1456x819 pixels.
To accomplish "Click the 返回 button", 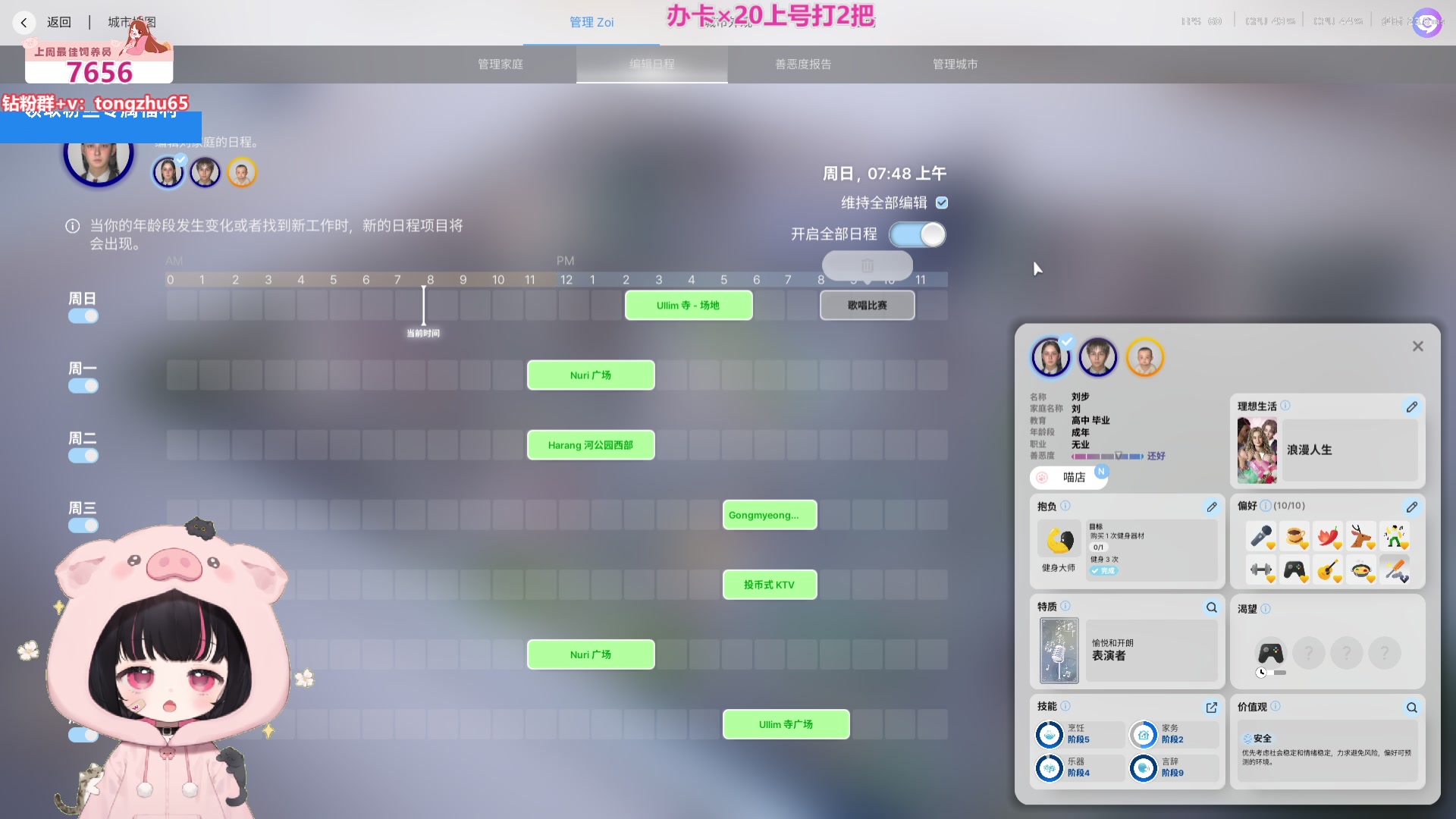I will click(59, 23).
